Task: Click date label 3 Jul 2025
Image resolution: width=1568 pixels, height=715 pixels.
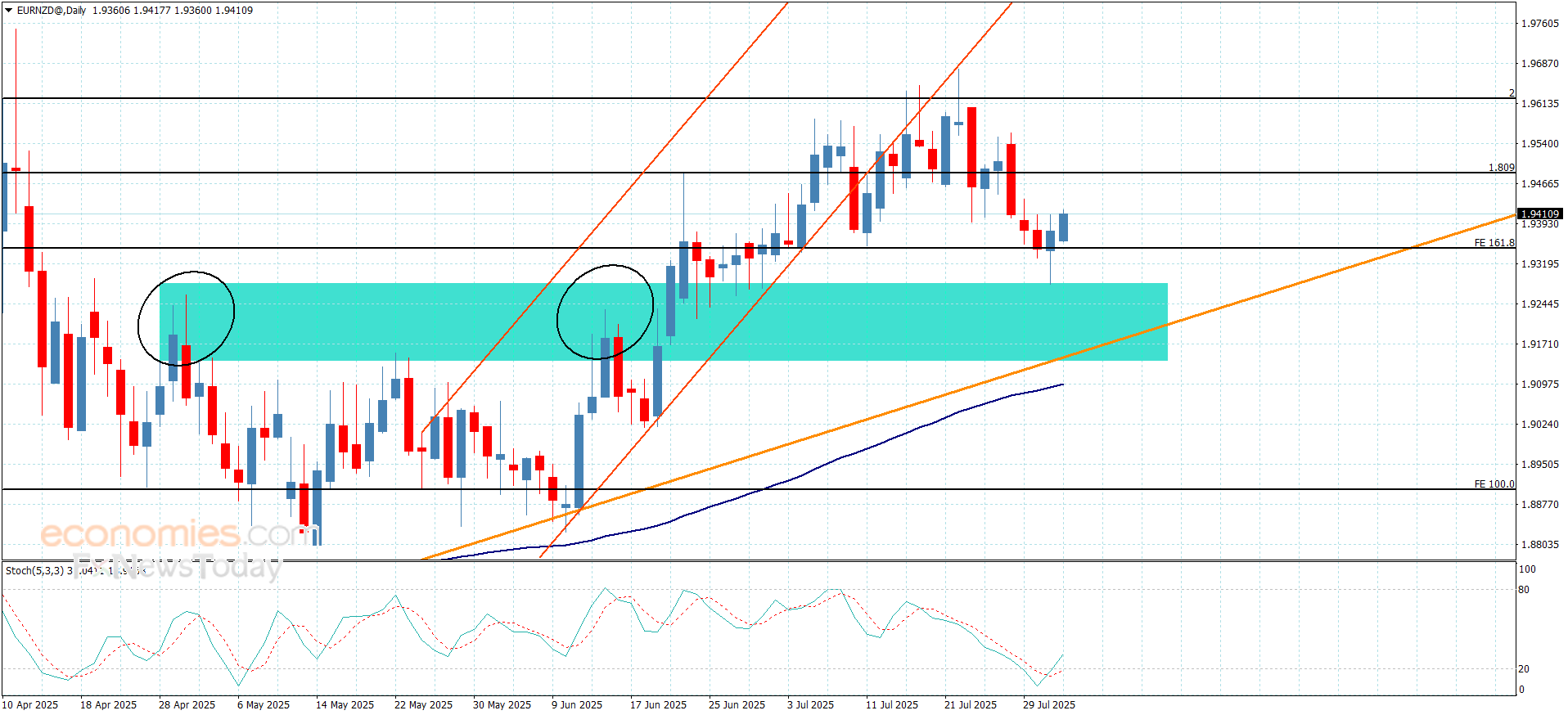Action: (x=811, y=705)
